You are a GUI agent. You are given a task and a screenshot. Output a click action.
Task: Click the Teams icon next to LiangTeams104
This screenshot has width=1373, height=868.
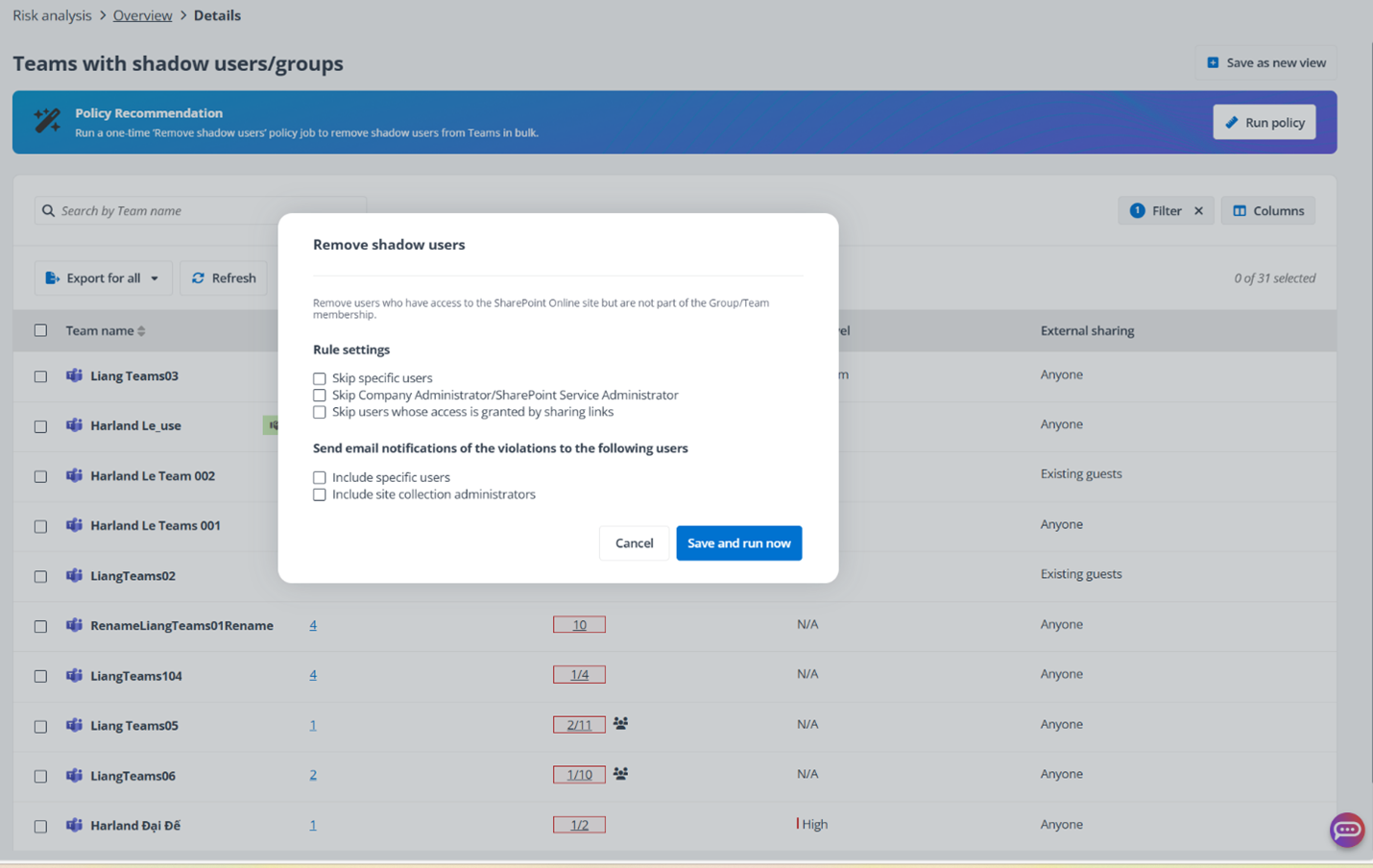pyautogui.click(x=74, y=675)
